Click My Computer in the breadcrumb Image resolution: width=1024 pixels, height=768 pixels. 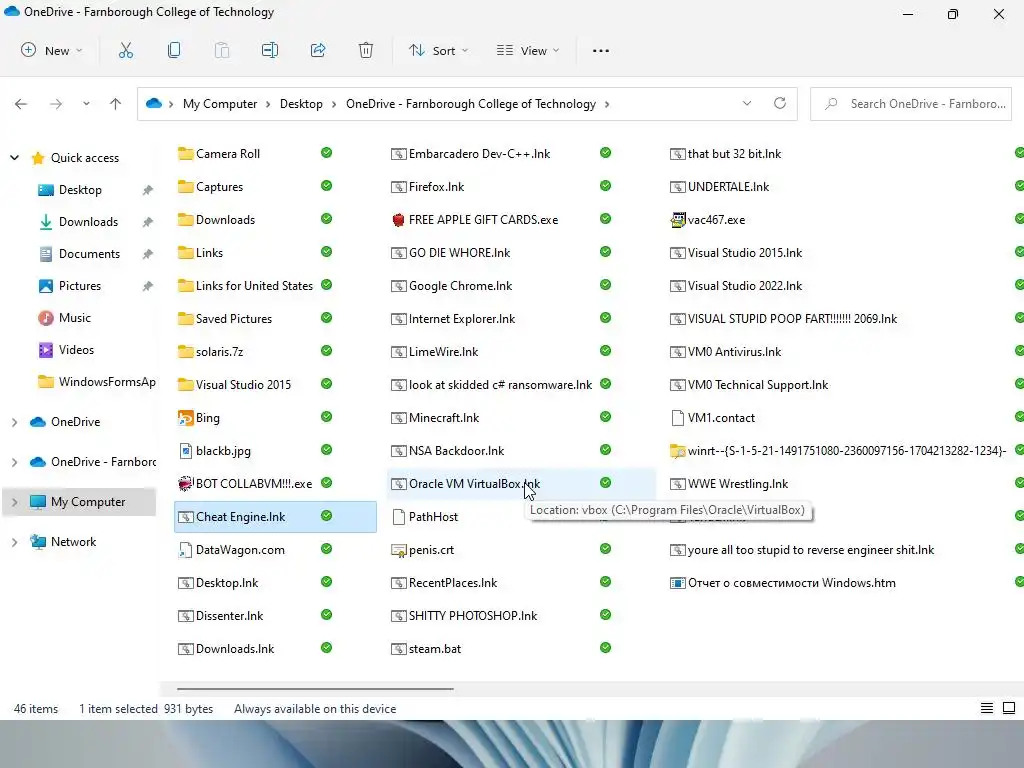220,104
